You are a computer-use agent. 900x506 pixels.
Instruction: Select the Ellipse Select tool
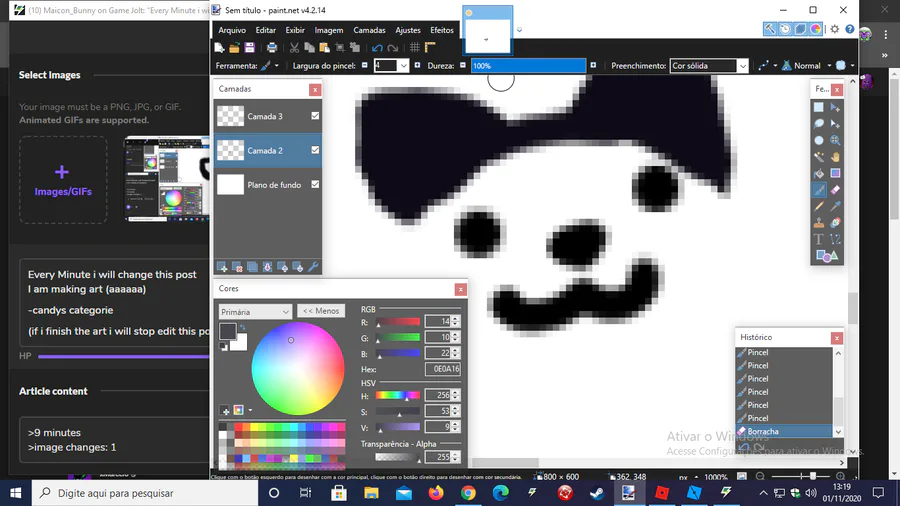pos(818,141)
